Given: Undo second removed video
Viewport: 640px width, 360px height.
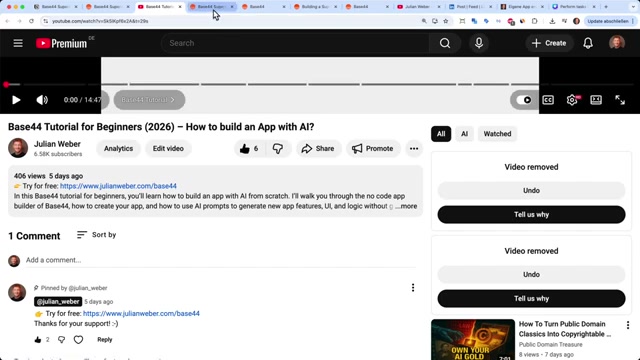Looking at the screenshot, I should (531, 275).
